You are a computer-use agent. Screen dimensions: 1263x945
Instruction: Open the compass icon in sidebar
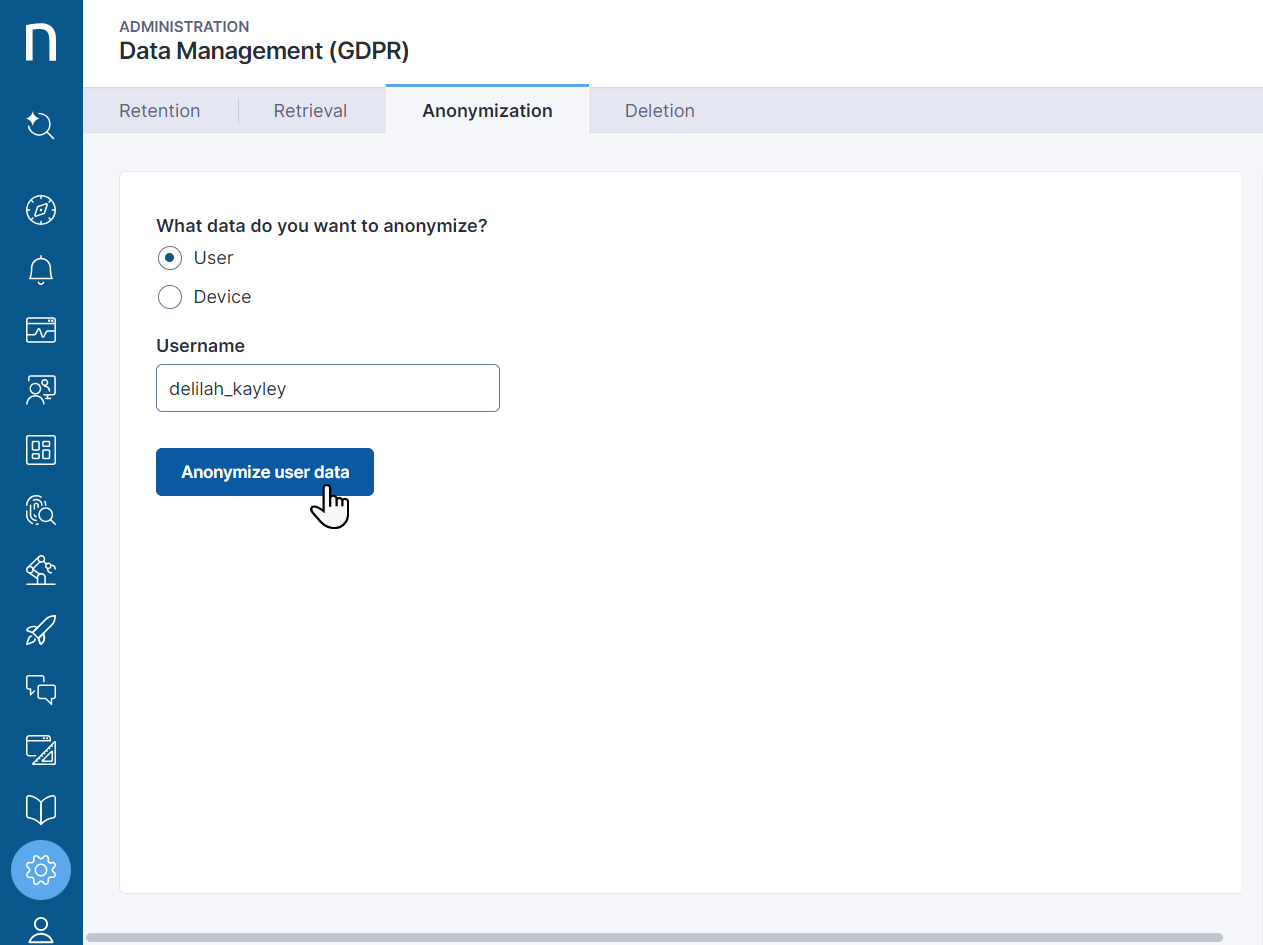tap(41, 210)
